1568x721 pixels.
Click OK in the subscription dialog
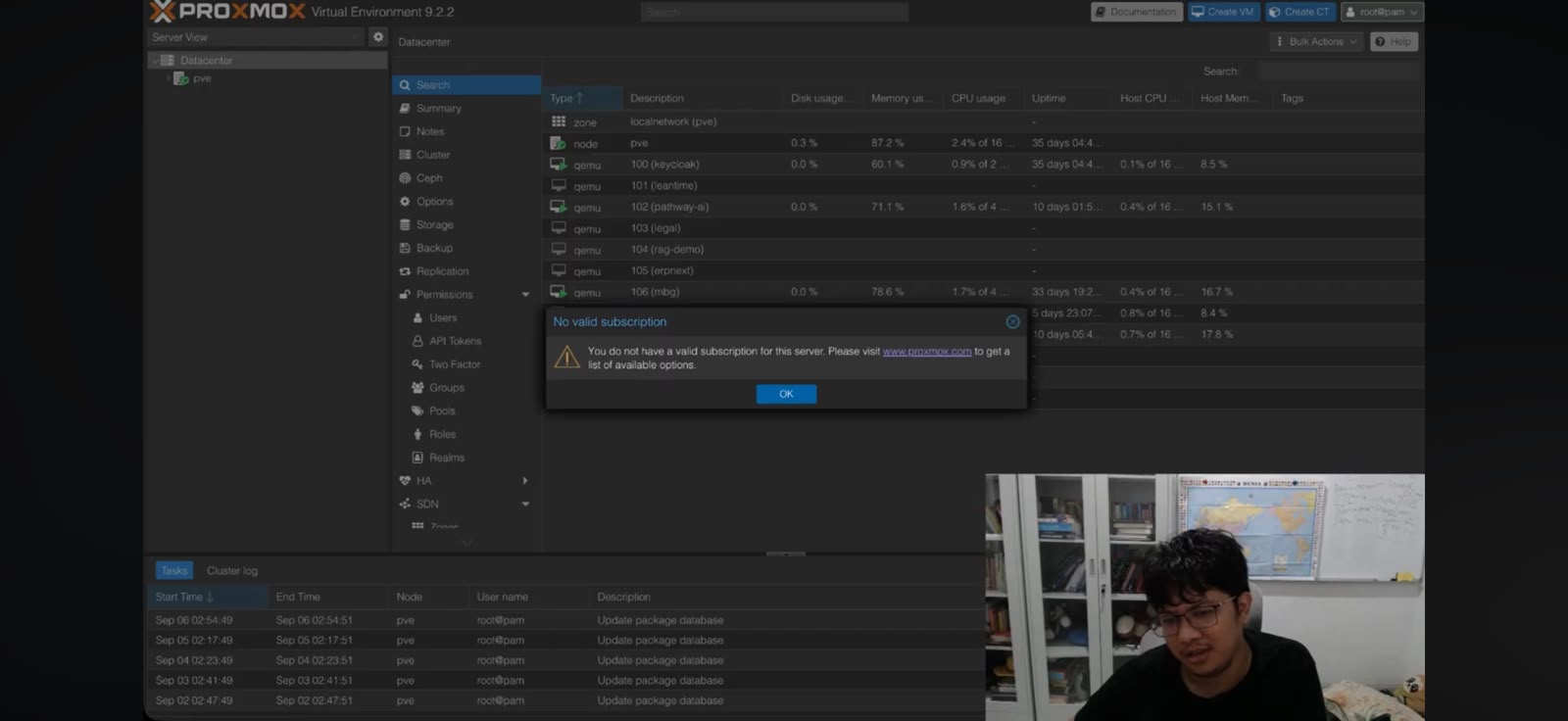[x=786, y=394]
